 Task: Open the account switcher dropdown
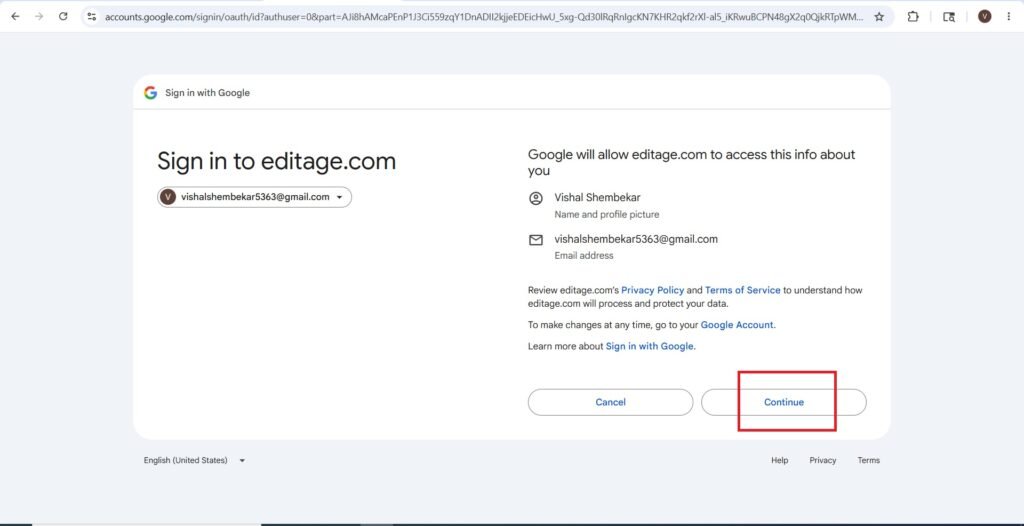(x=255, y=197)
